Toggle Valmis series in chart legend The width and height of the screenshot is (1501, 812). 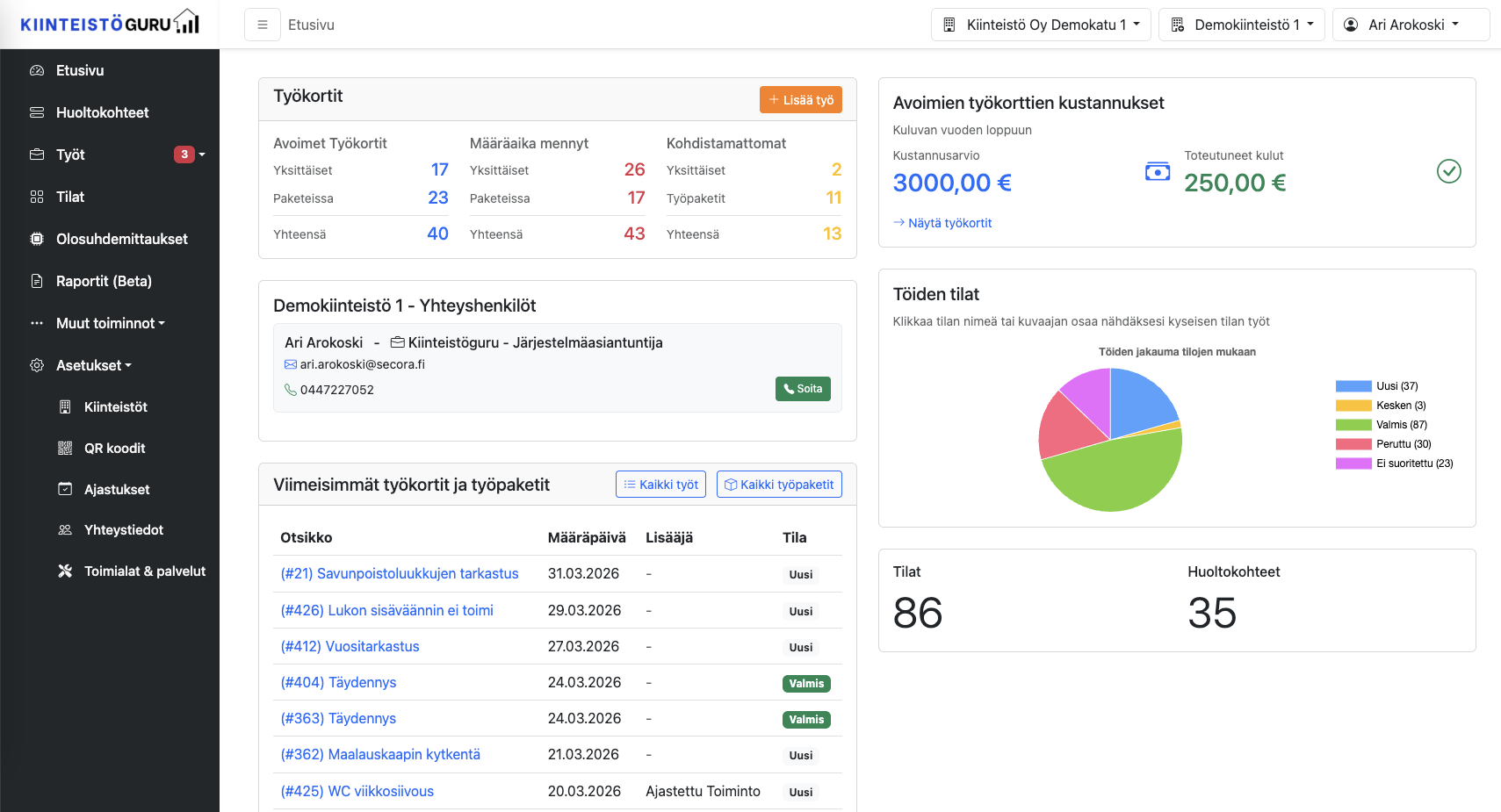[1381, 425]
